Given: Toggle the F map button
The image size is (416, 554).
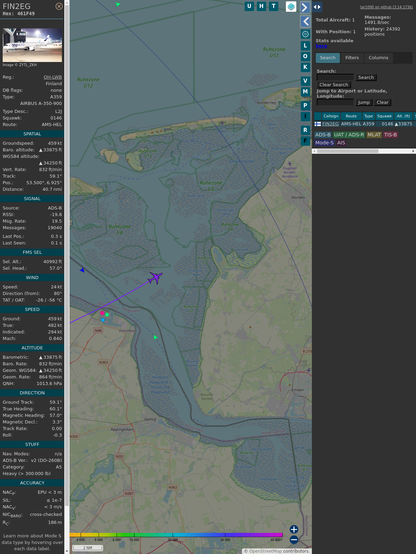Looking at the screenshot, I should click(305, 141).
